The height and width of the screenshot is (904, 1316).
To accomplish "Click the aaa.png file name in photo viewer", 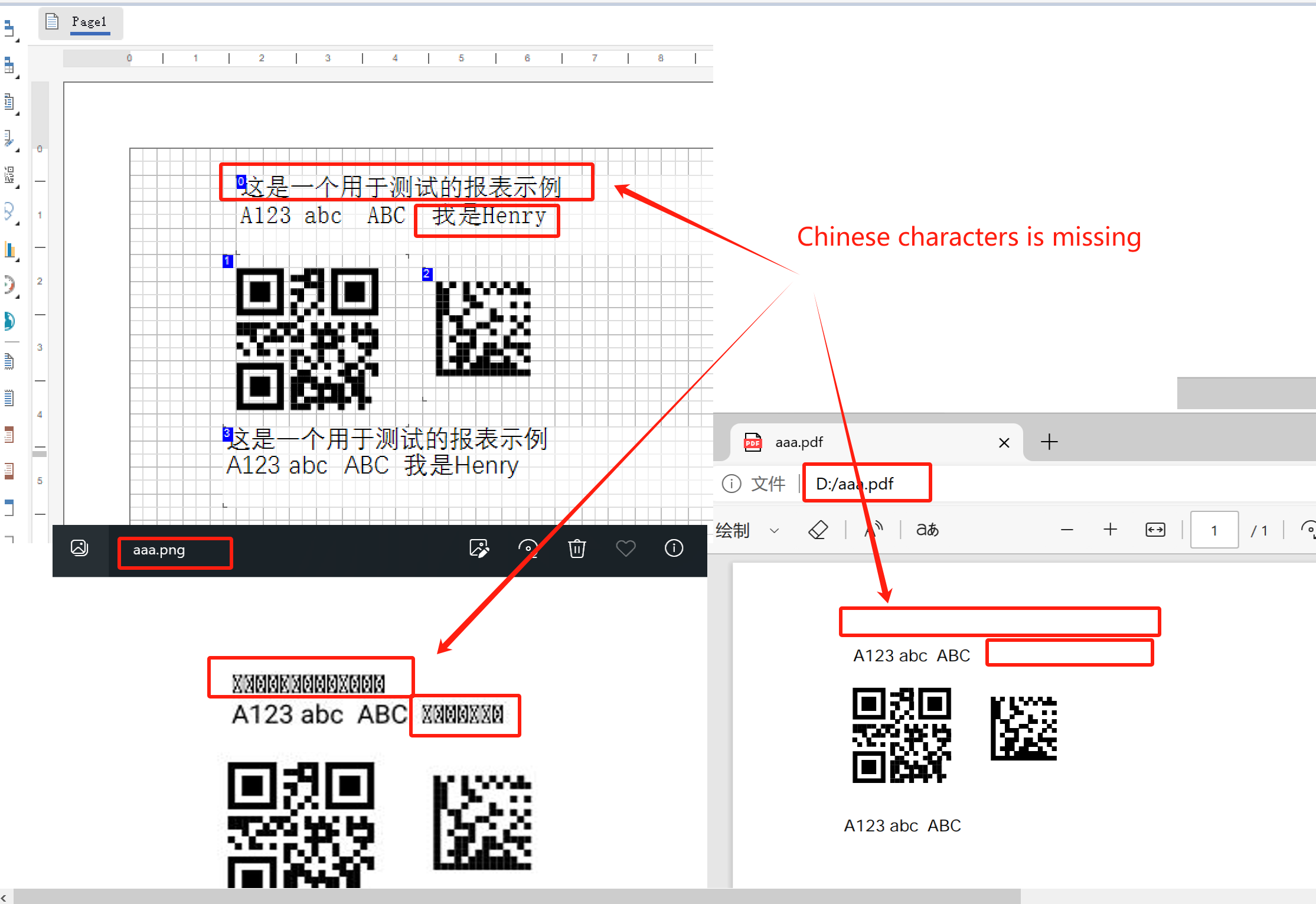I will pos(159,550).
